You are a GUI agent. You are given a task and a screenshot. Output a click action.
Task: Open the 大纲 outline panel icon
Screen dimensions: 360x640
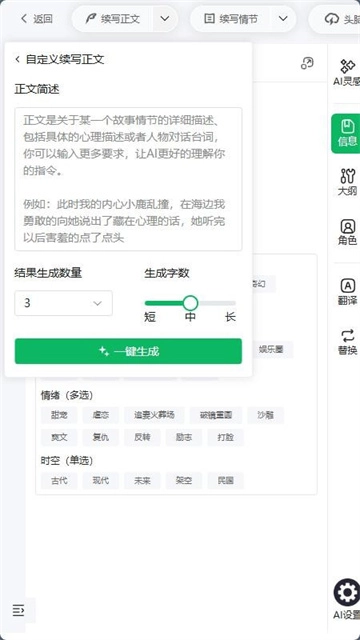[x=347, y=182]
